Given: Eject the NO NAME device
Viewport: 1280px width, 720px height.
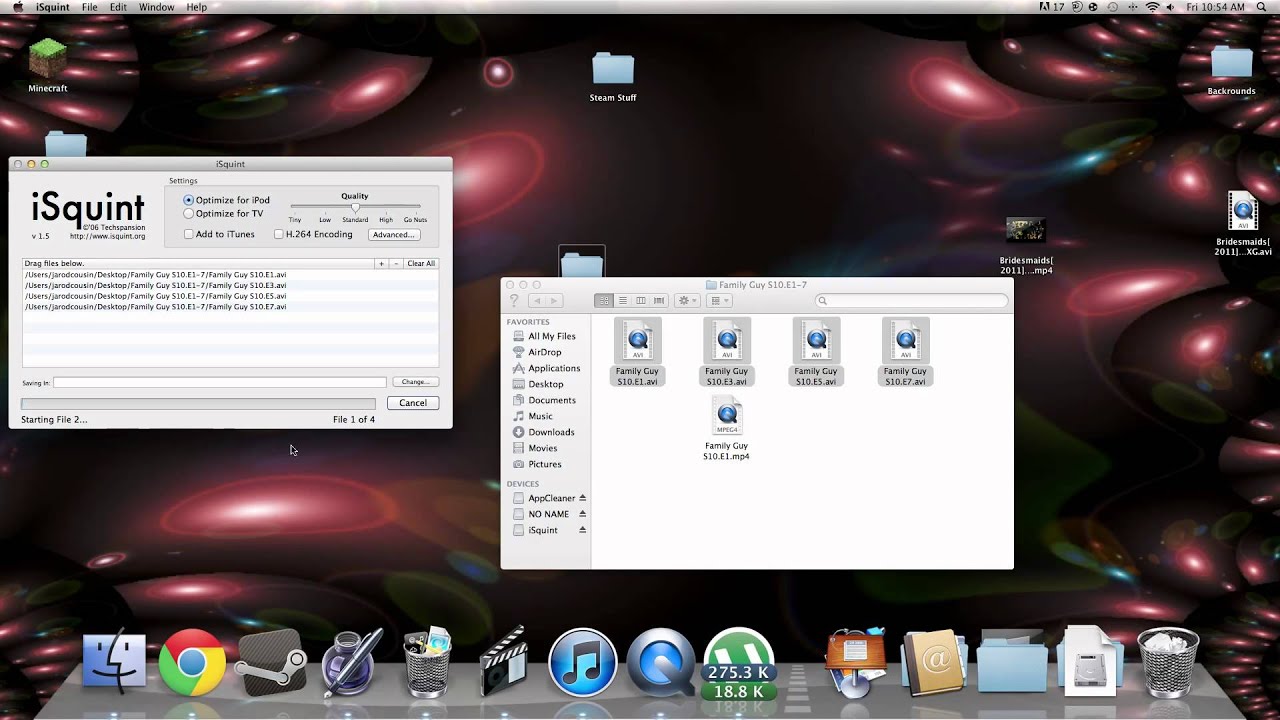Looking at the screenshot, I should tap(582, 514).
